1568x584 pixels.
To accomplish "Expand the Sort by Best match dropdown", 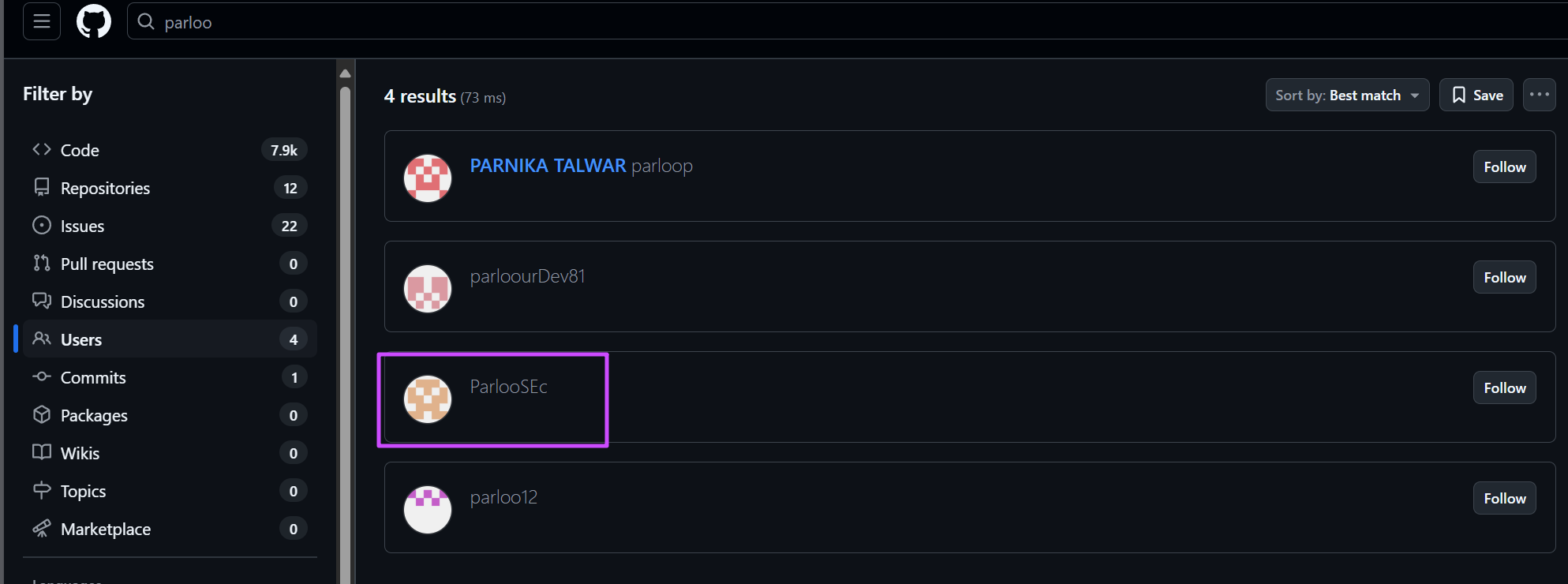I will (1347, 95).
